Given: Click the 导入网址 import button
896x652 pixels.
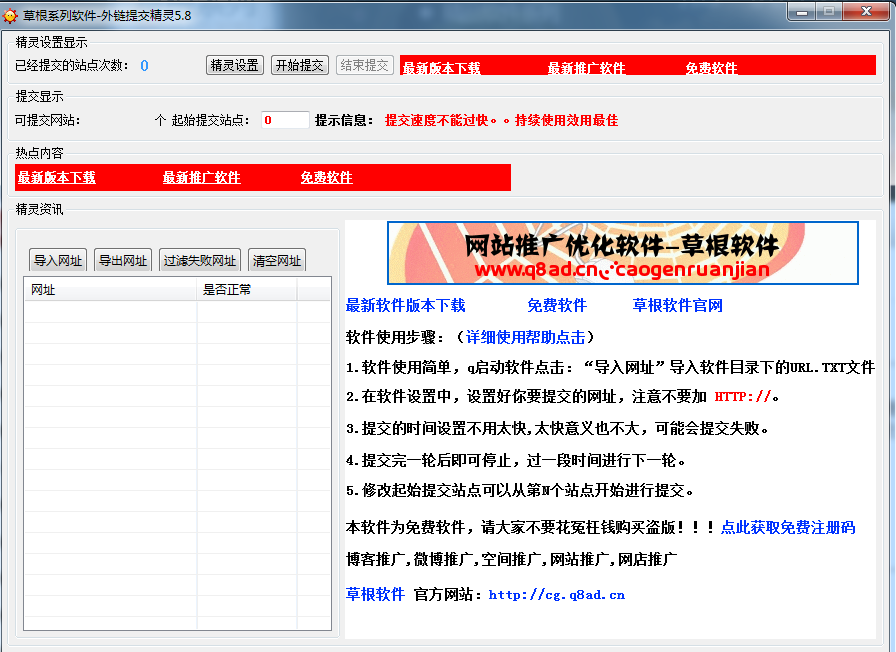Looking at the screenshot, I should [x=58, y=261].
